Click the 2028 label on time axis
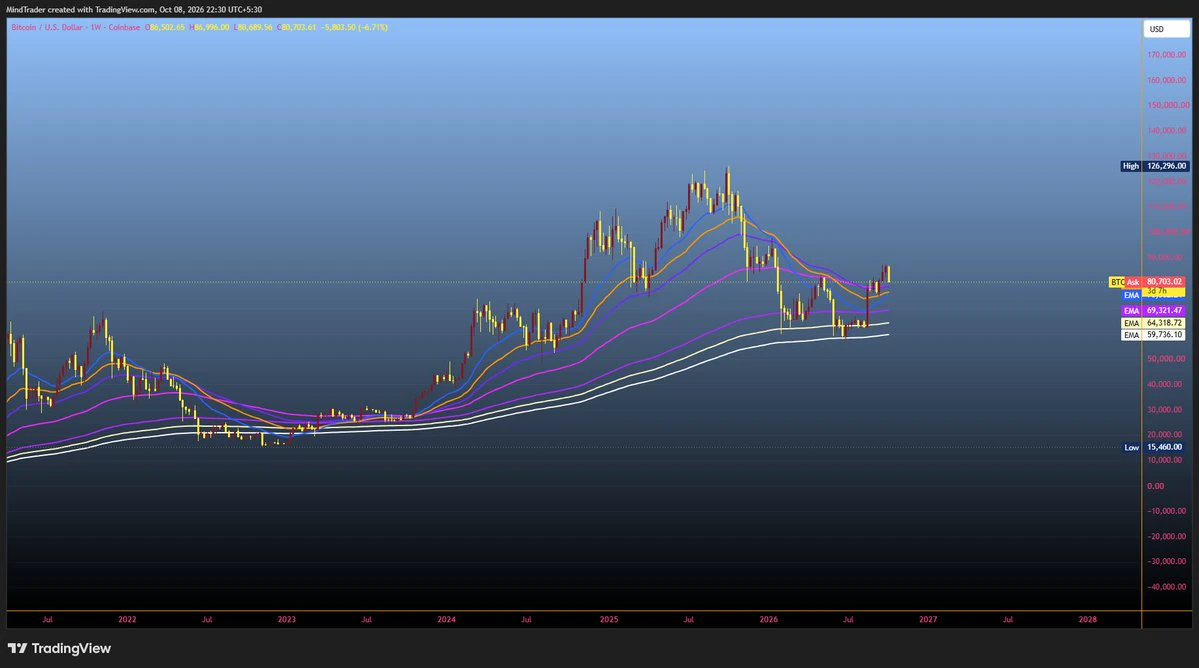This screenshot has width=1199, height=668. click(1087, 620)
